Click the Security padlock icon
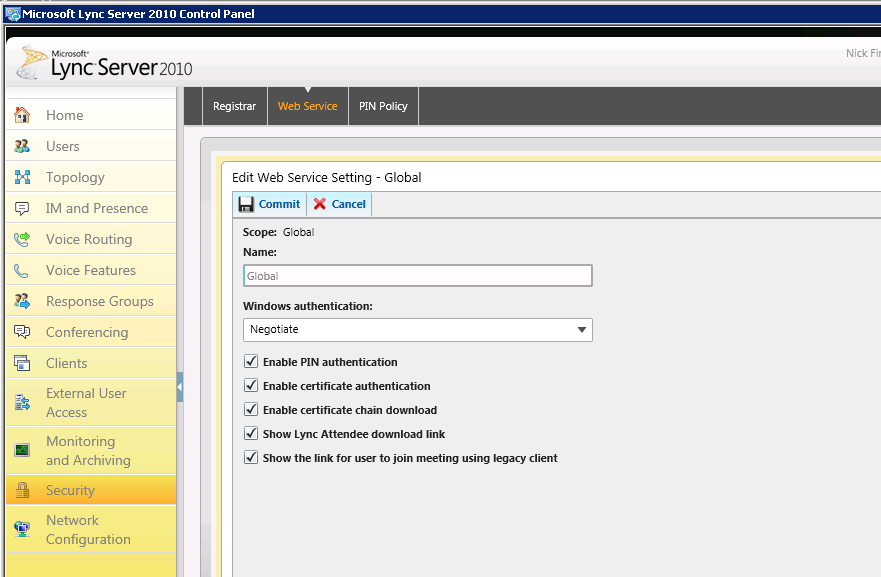The width and height of the screenshot is (881, 577). coord(22,490)
